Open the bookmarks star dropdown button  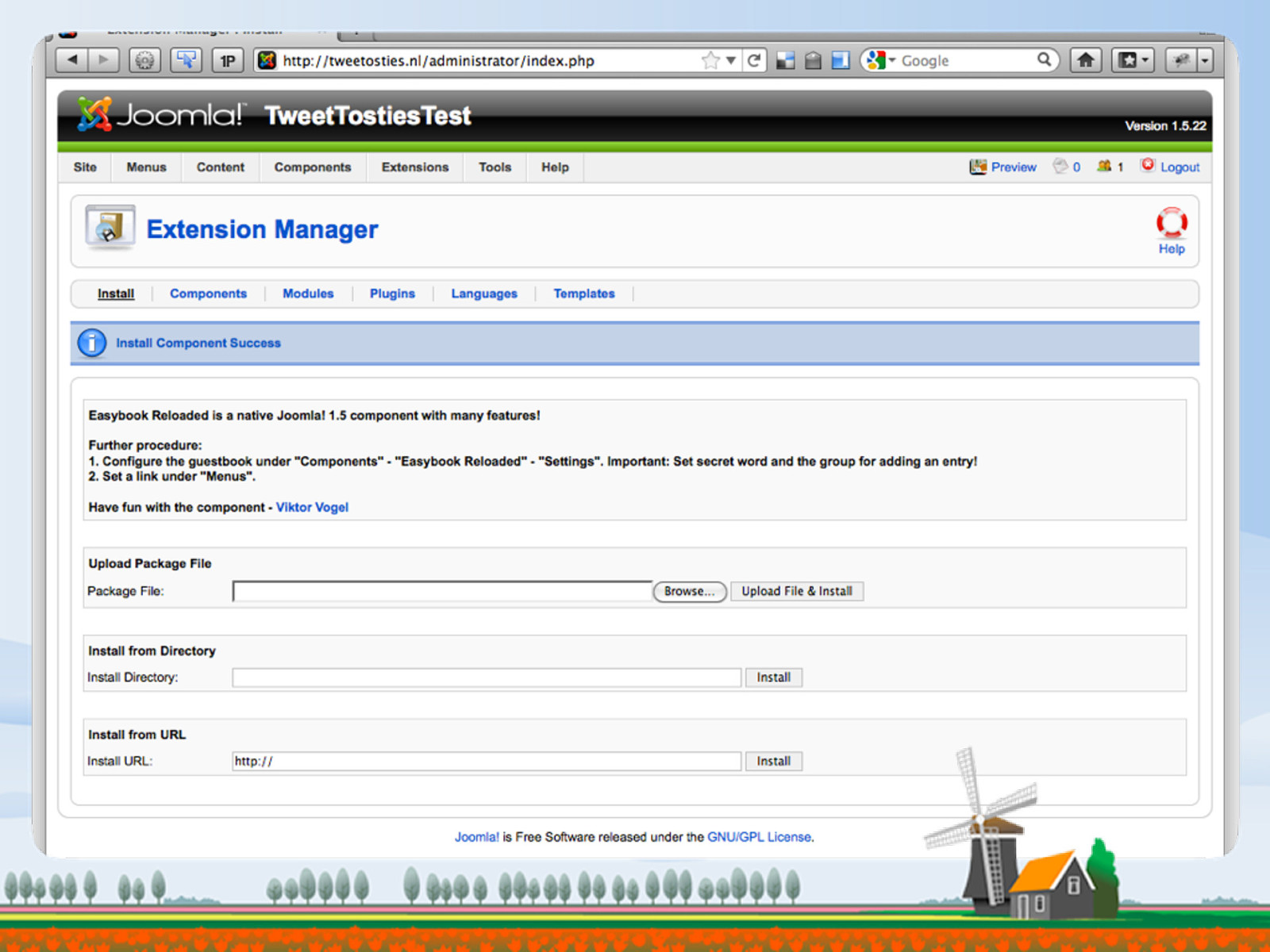click(x=1132, y=60)
